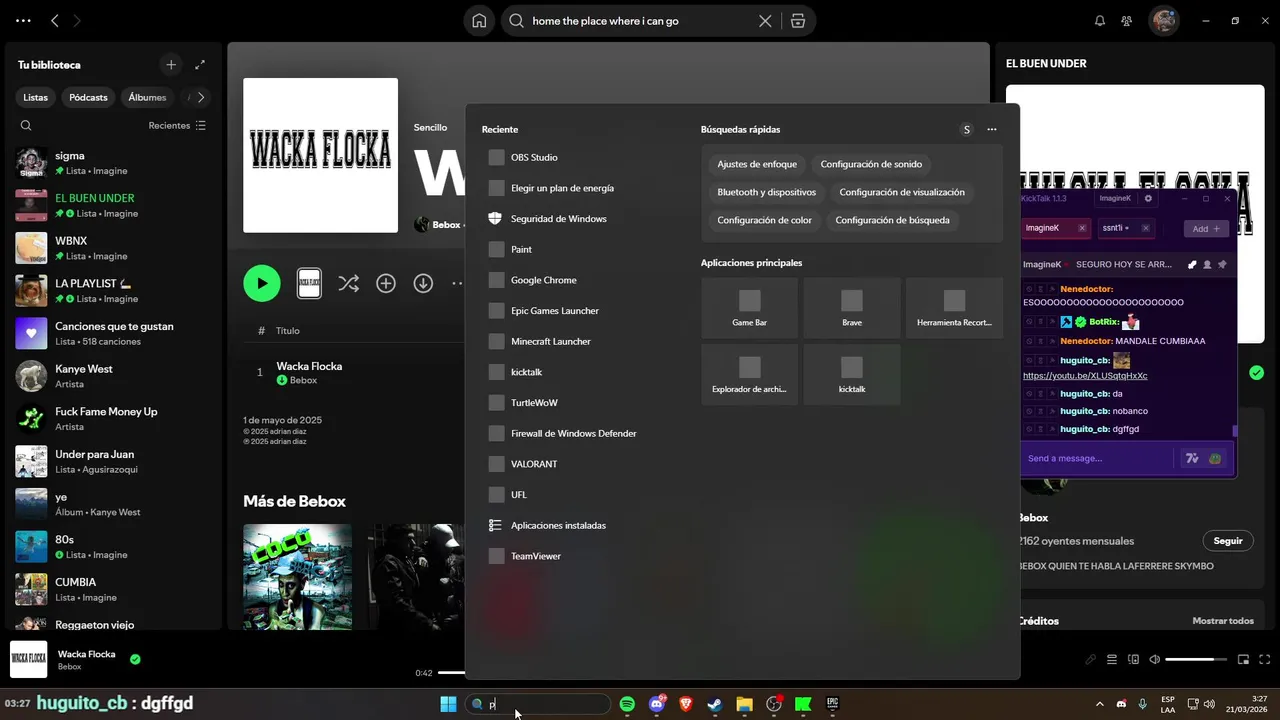Open Spotify mini player

(x=1244, y=659)
